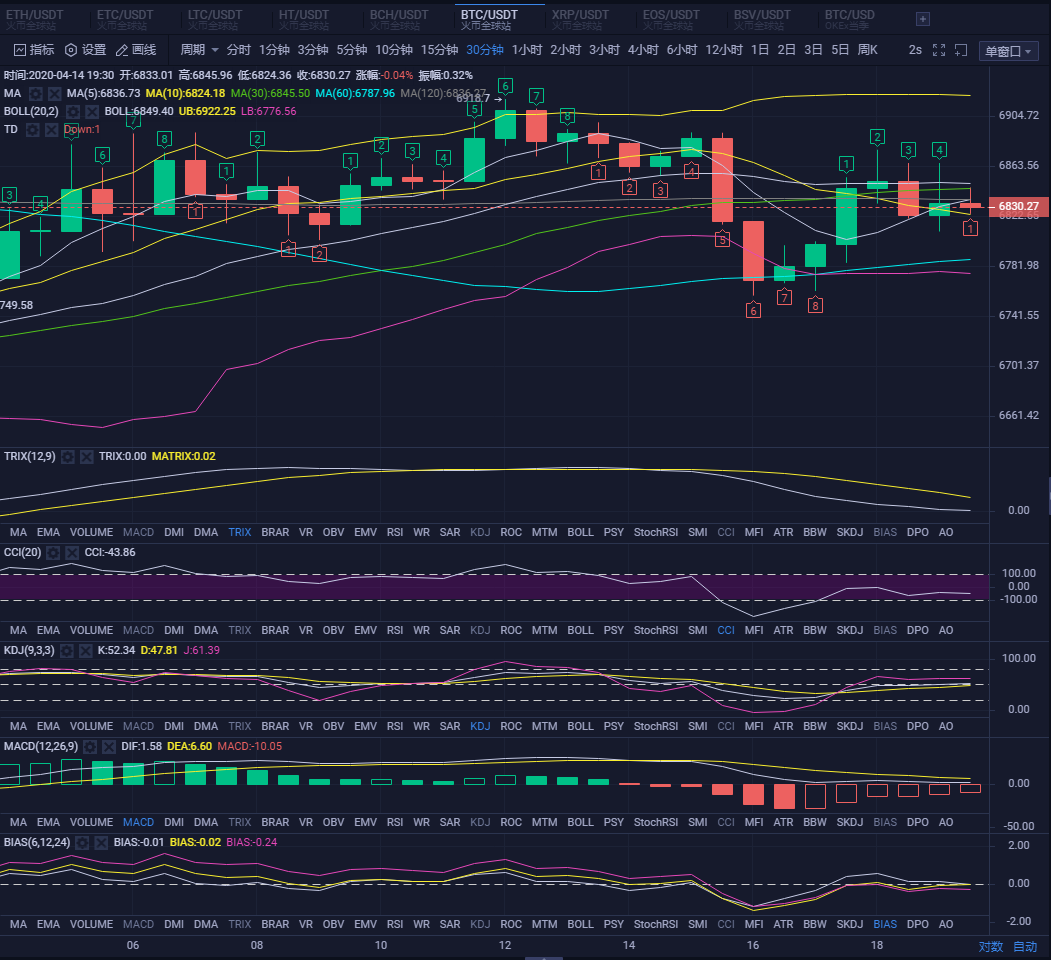Switch chart to 15分钟 interval
The height and width of the screenshot is (960, 1051).
pyautogui.click(x=439, y=50)
